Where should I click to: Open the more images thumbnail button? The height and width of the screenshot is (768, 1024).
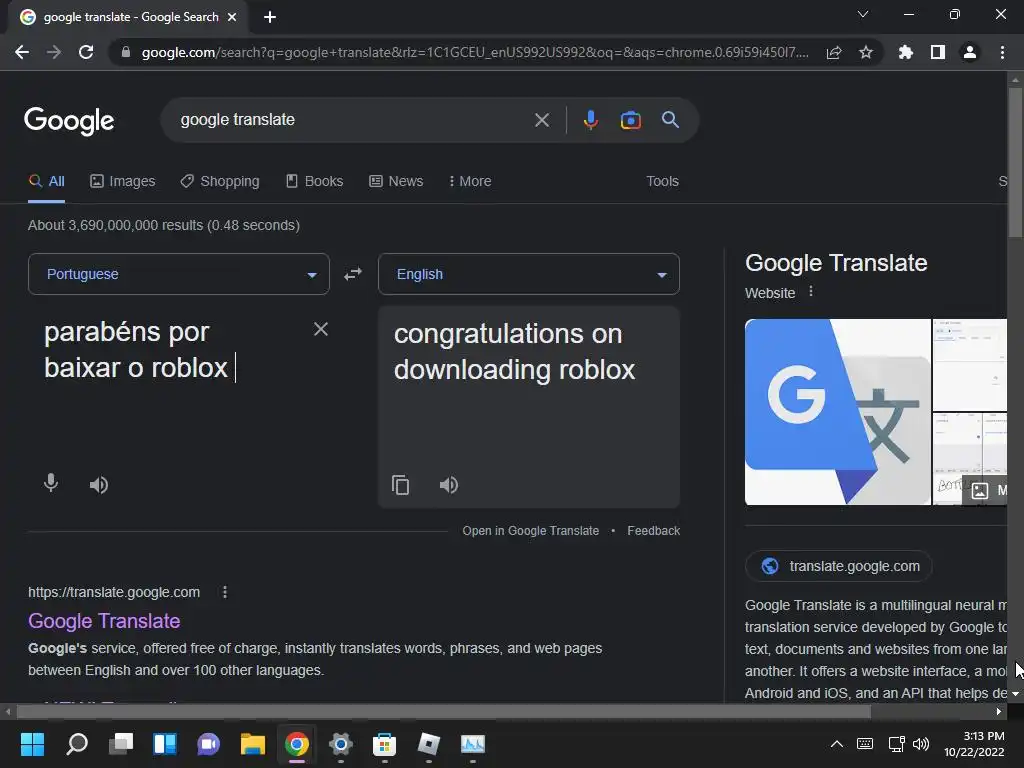coord(985,490)
